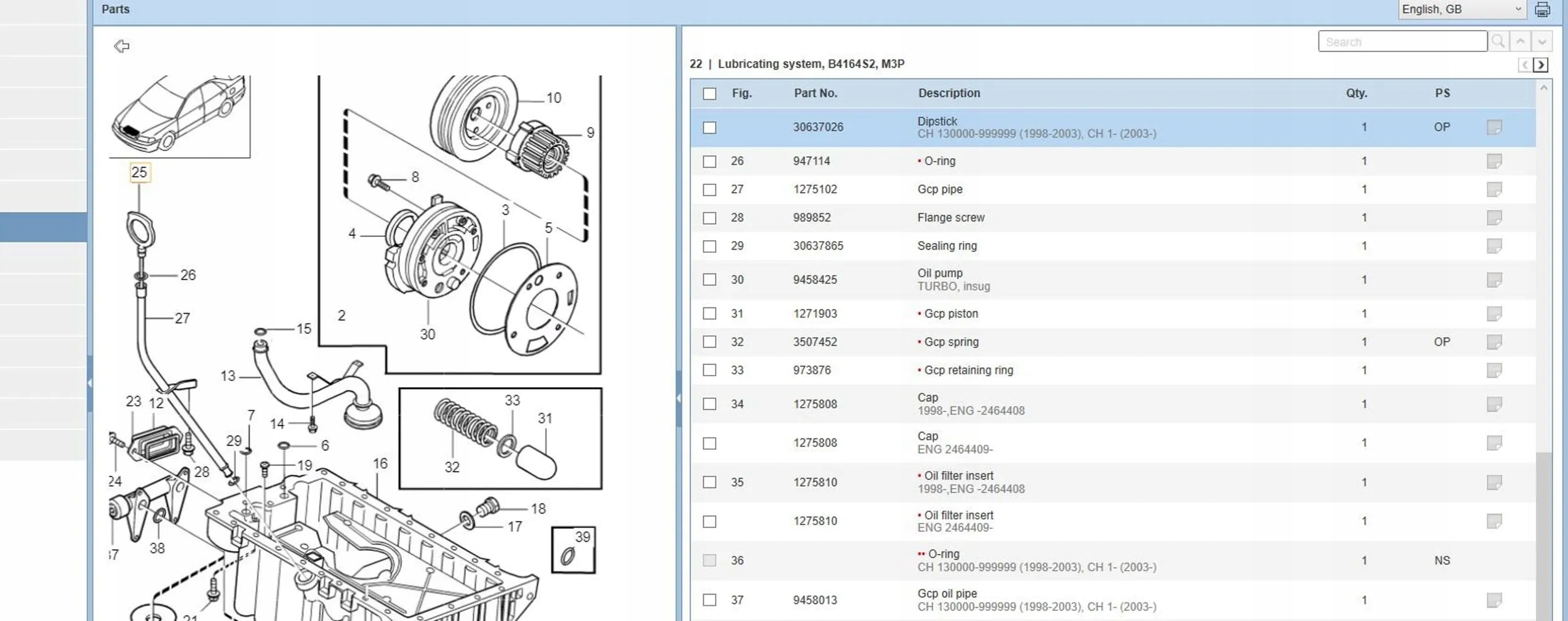Click callout number 30 on the oil pump
The image size is (1568, 621).
pos(428,334)
